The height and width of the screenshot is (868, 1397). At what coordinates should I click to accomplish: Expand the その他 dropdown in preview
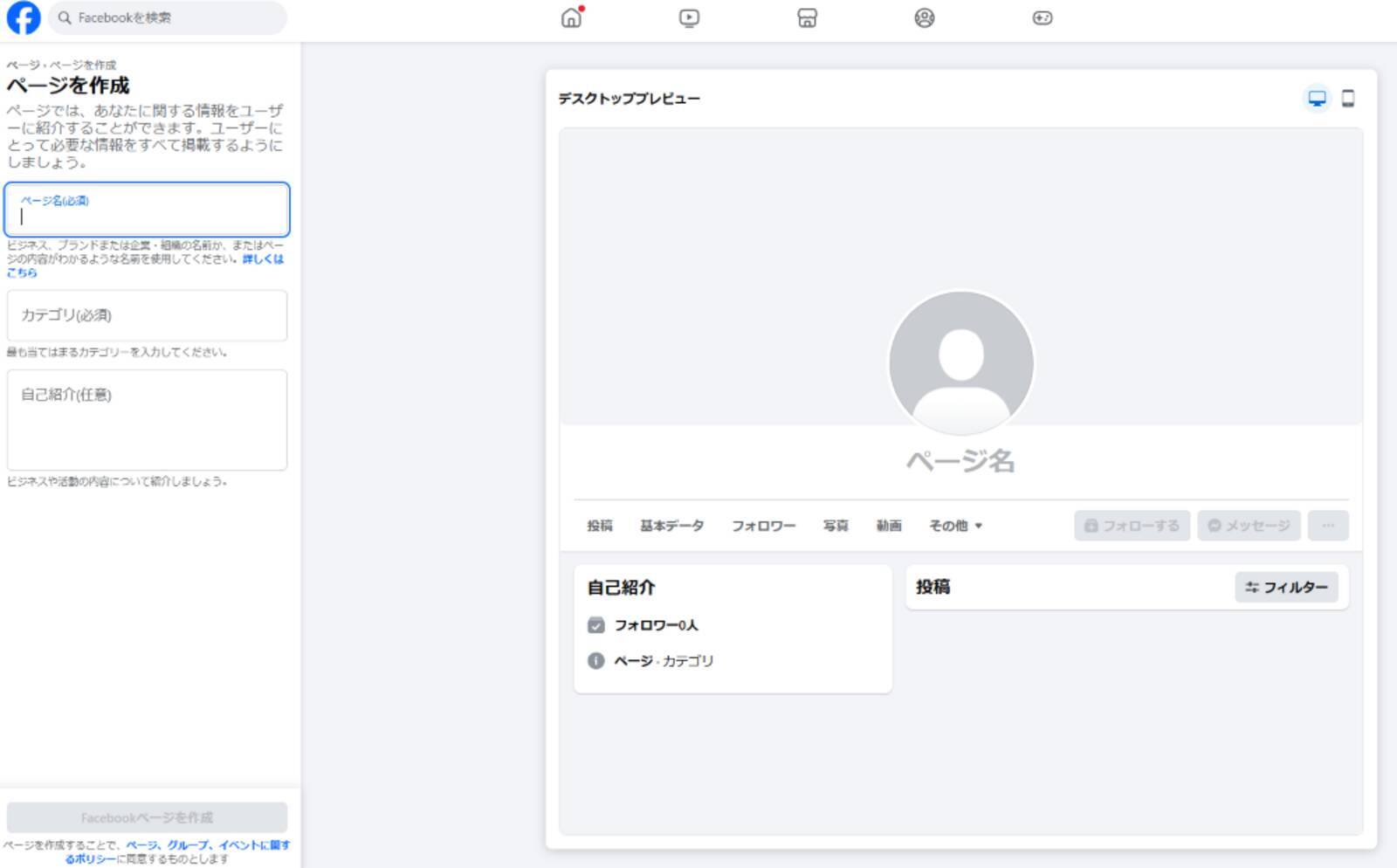pyautogui.click(x=955, y=526)
